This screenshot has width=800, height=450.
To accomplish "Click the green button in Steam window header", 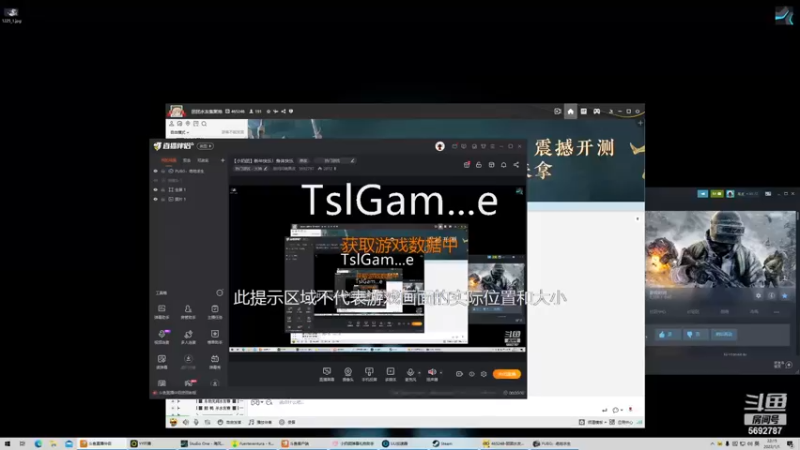I will pos(717,194).
